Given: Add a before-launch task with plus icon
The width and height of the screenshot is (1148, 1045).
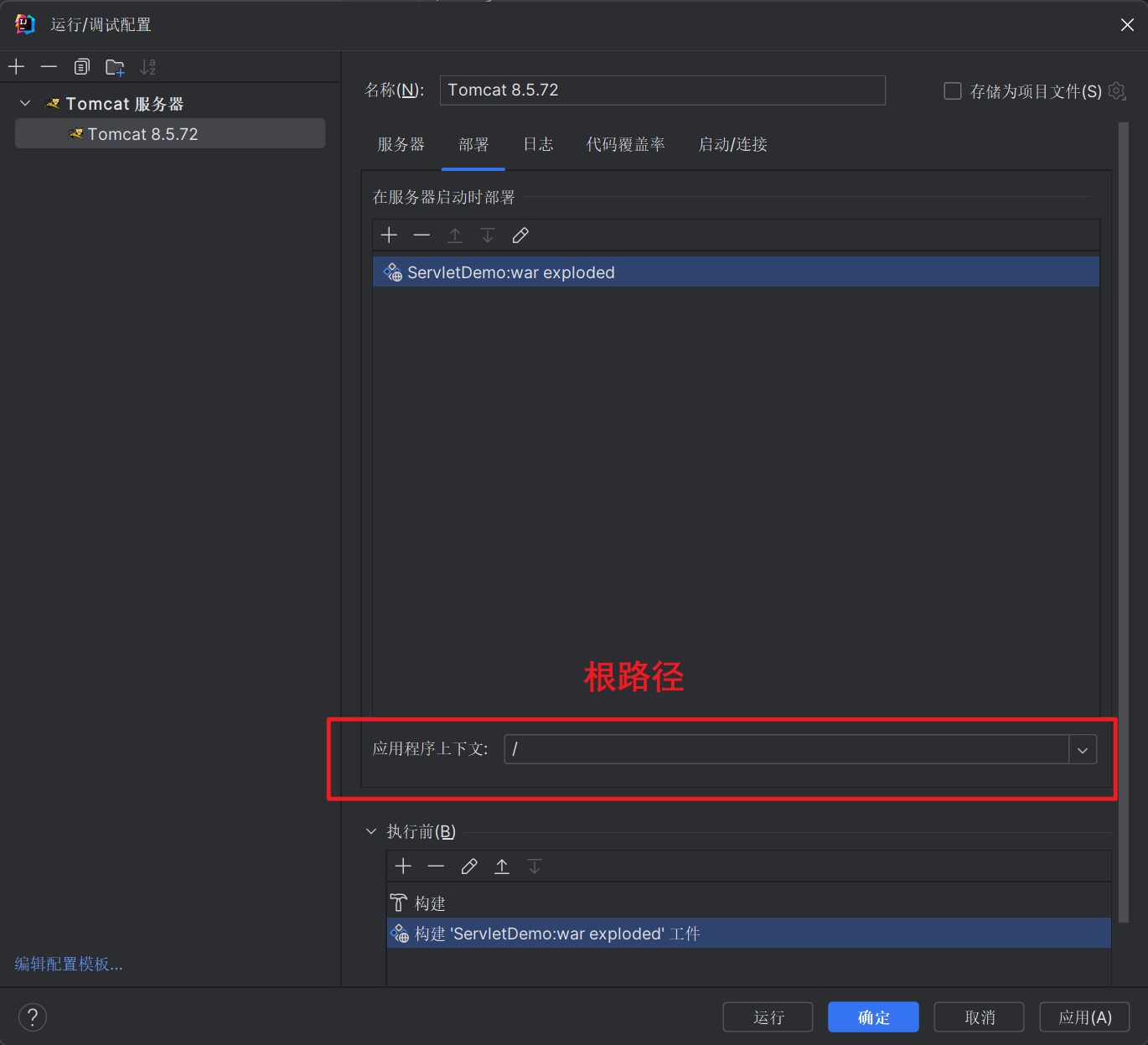Looking at the screenshot, I should point(403,867).
